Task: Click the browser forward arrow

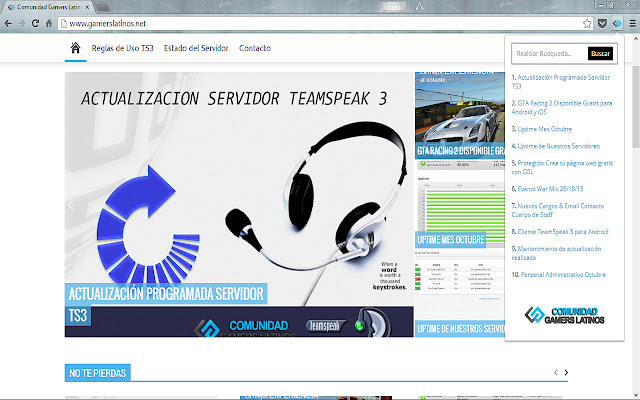Action: 22,24
